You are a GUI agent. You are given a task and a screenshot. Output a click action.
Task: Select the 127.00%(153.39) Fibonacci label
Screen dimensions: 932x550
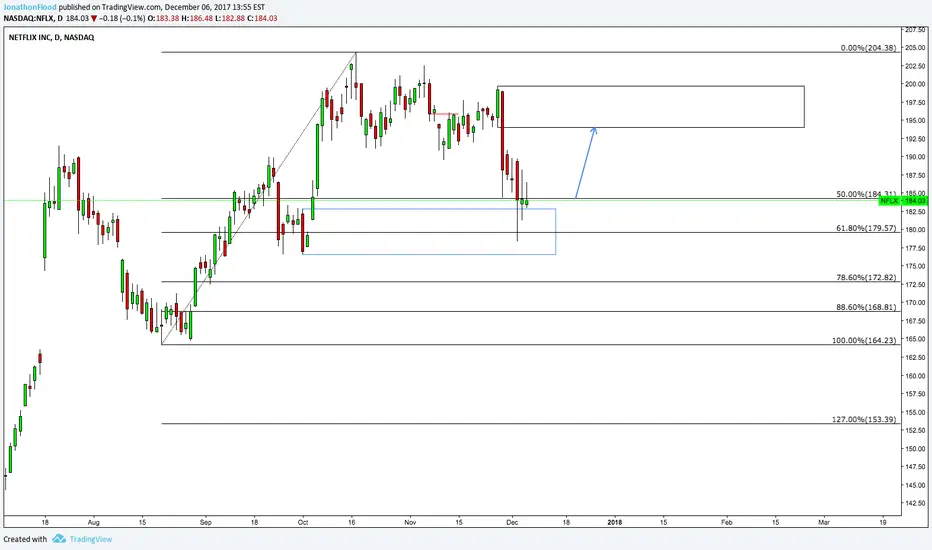(864, 419)
